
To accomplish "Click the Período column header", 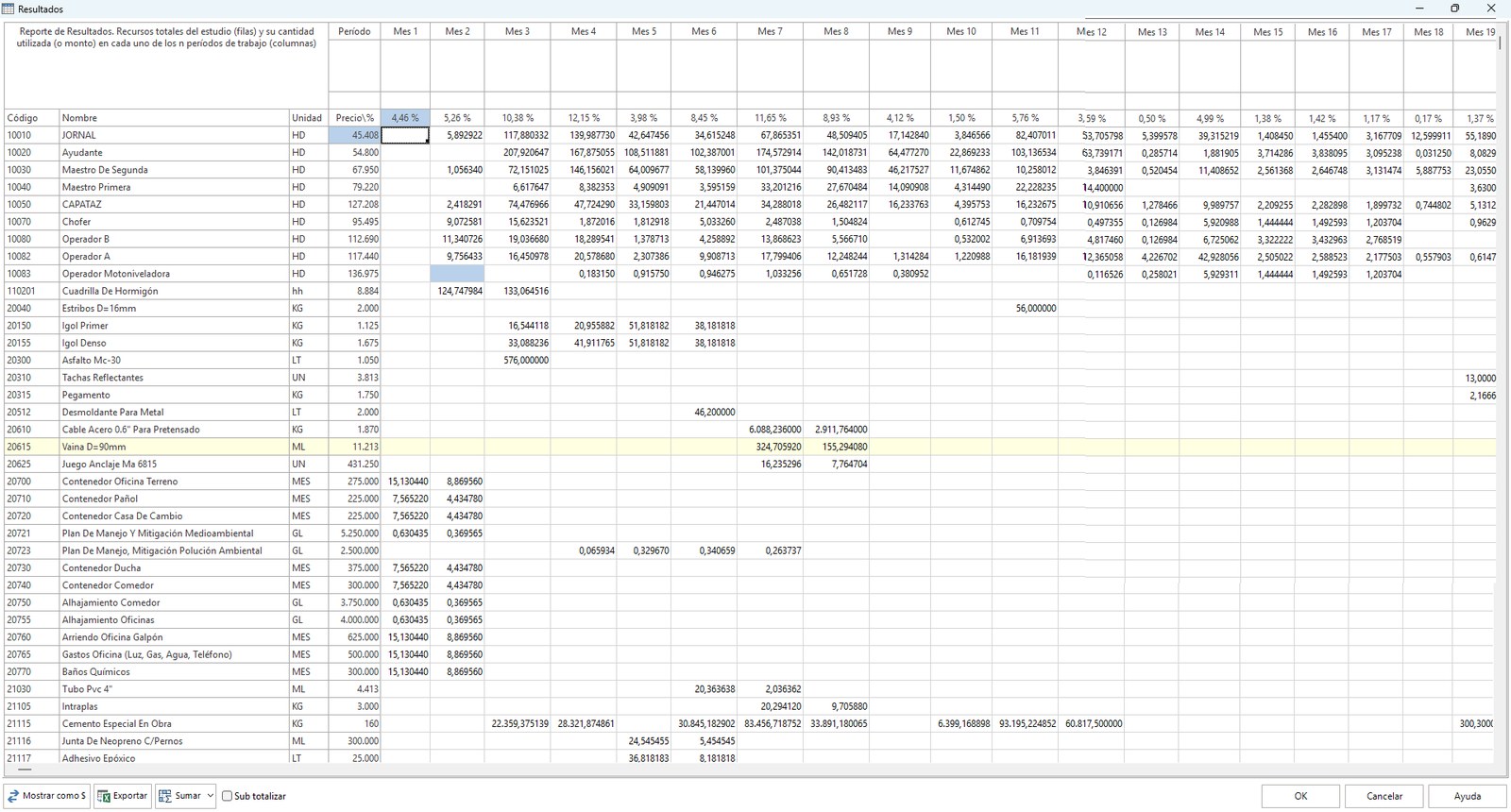I will click(354, 31).
